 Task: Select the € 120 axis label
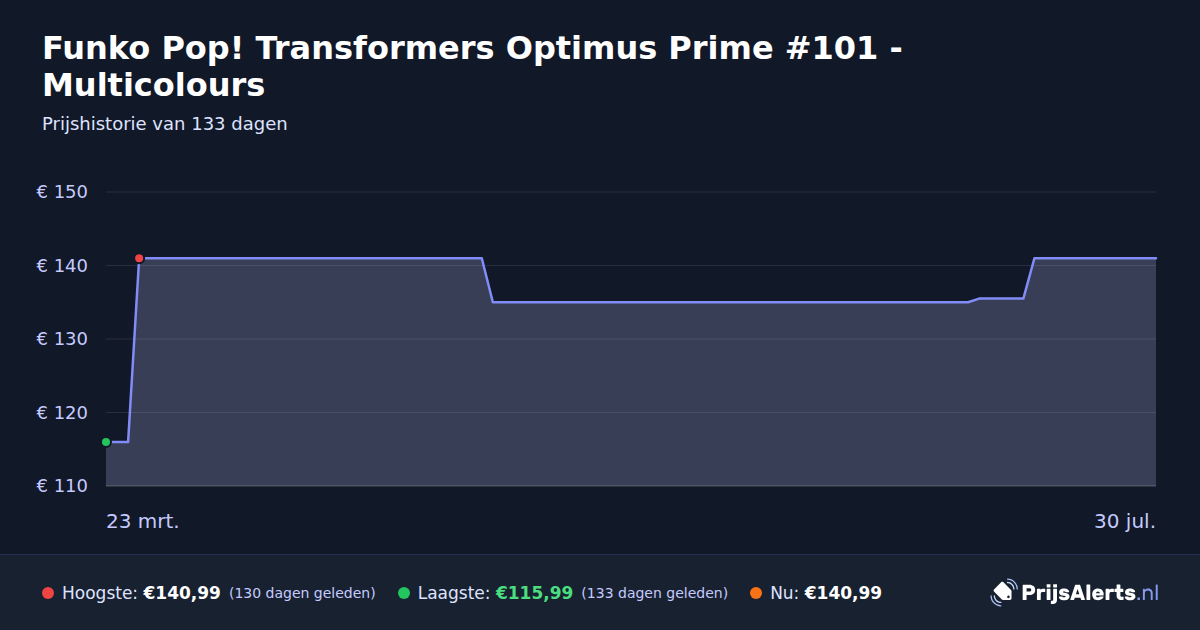click(62, 413)
